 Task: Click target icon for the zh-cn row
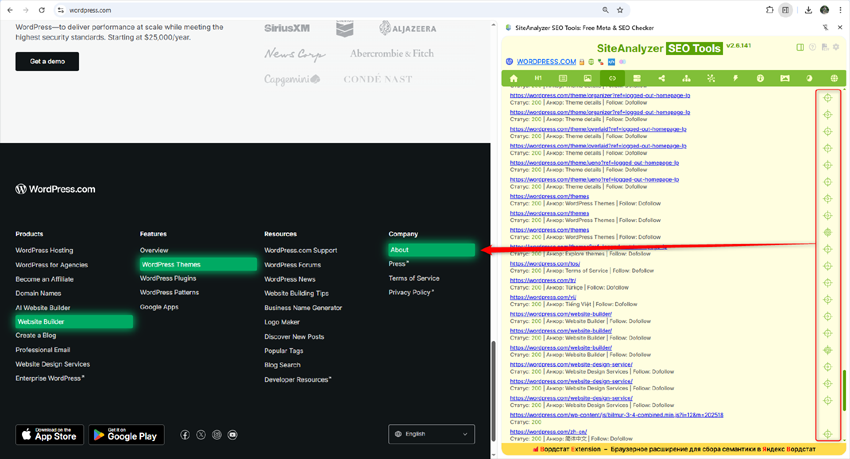[x=828, y=434]
